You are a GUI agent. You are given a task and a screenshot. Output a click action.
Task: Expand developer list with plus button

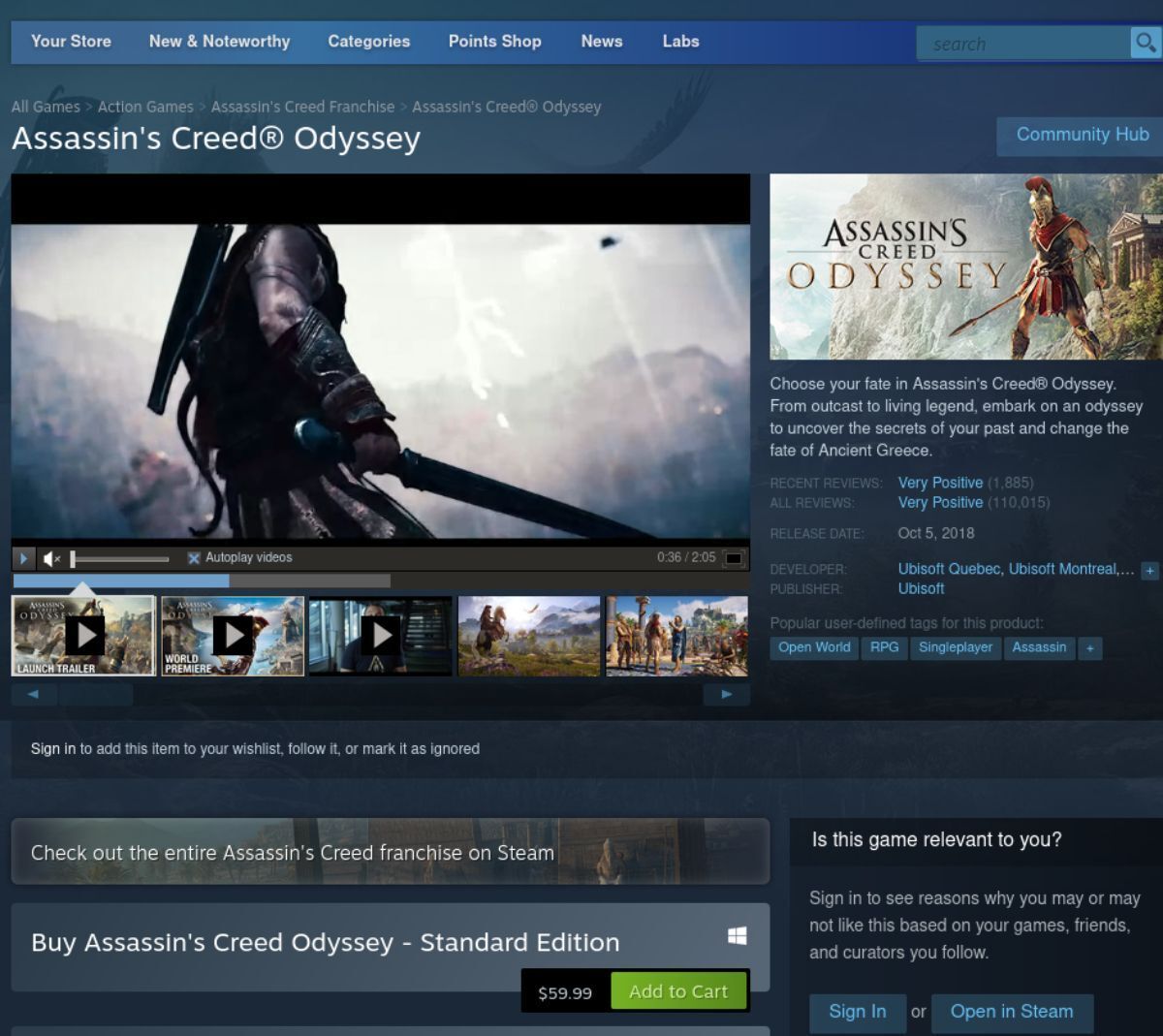click(1150, 571)
